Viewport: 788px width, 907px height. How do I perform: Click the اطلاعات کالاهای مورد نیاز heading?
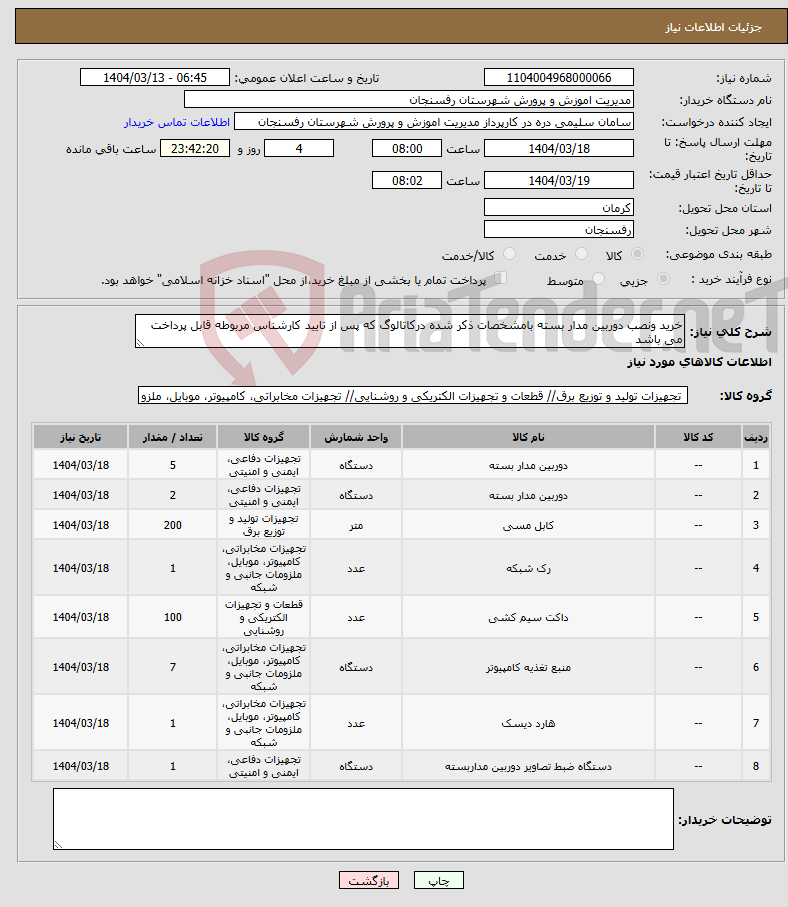[699, 362]
